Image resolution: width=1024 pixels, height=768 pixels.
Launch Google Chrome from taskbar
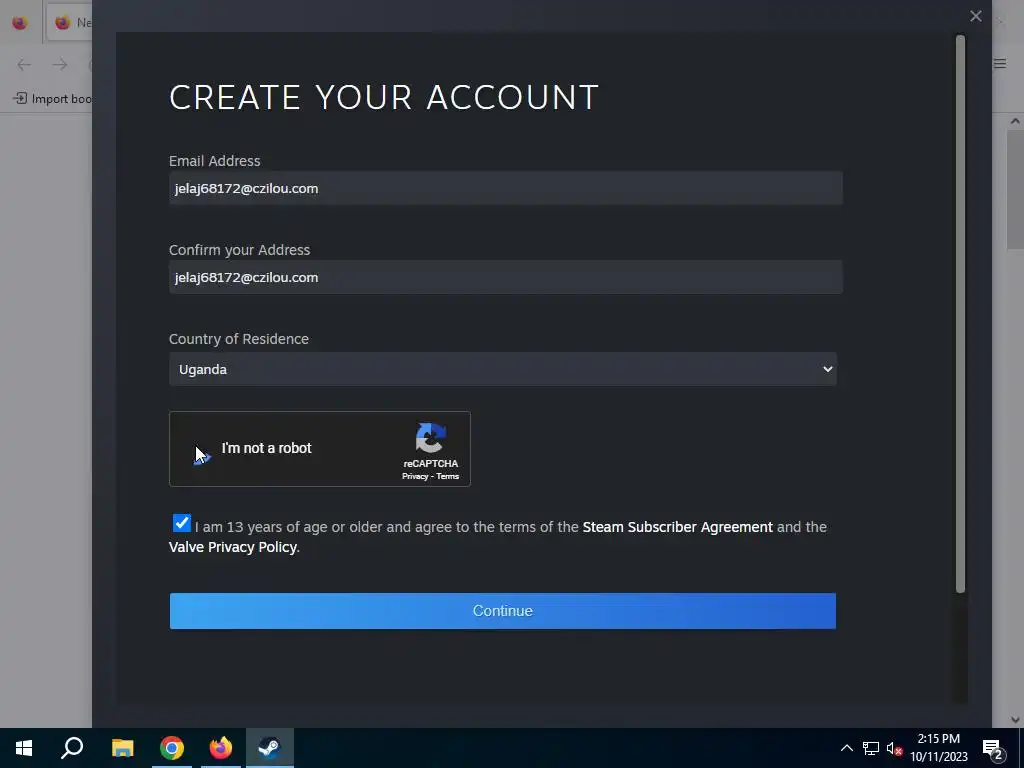(x=172, y=748)
